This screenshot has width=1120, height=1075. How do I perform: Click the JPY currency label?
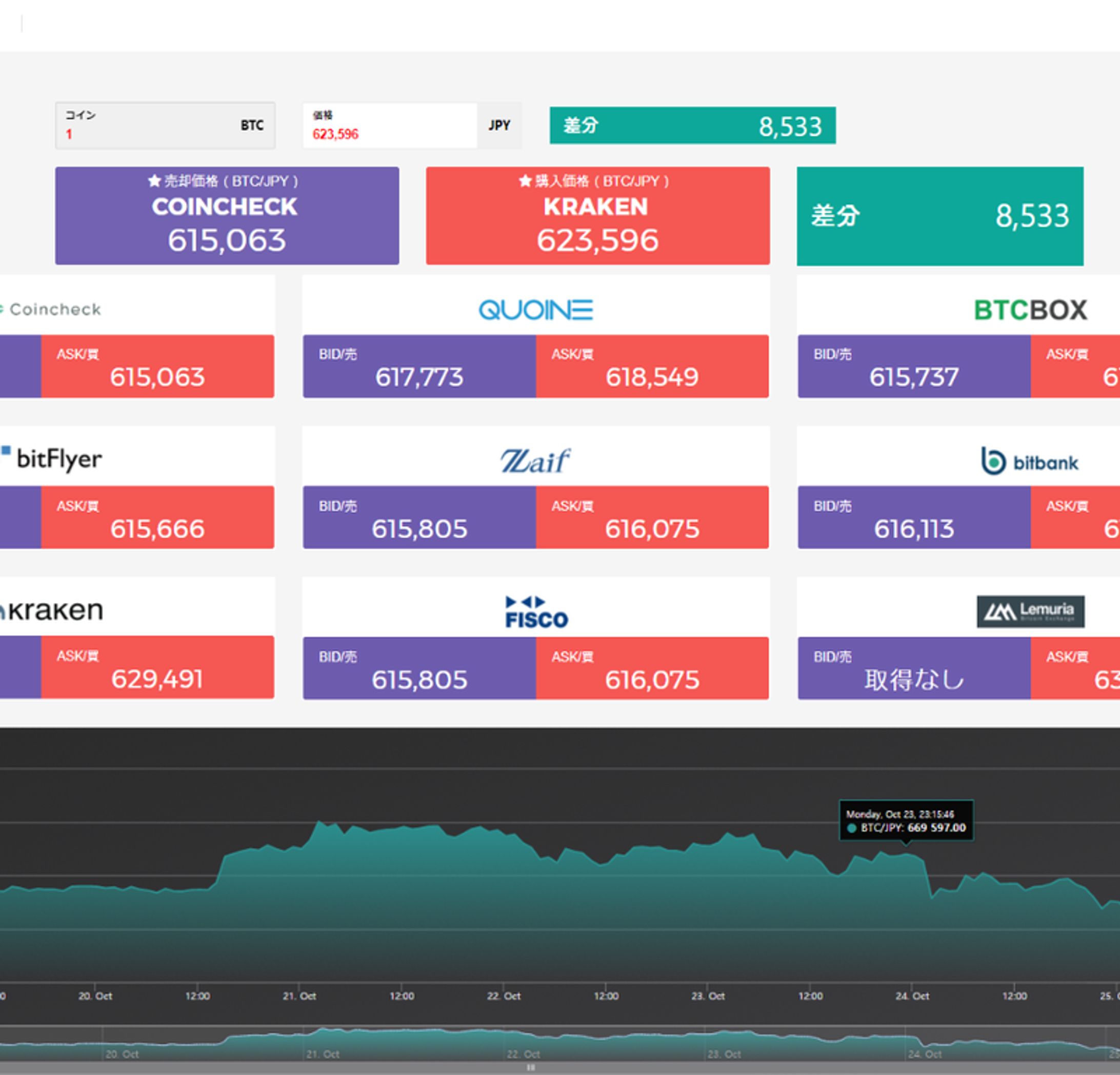(x=499, y=125)
